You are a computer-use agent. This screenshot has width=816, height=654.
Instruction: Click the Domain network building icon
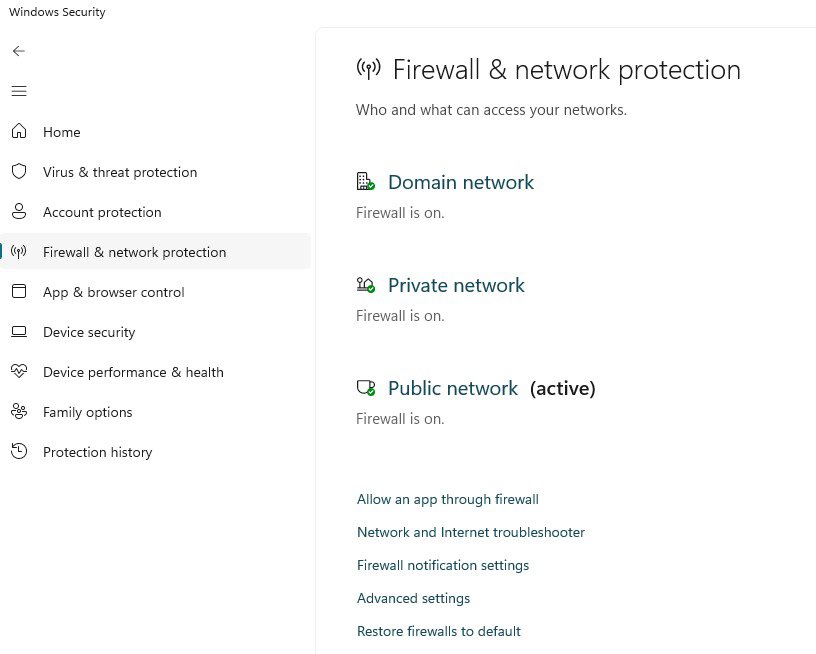[365, 182]
